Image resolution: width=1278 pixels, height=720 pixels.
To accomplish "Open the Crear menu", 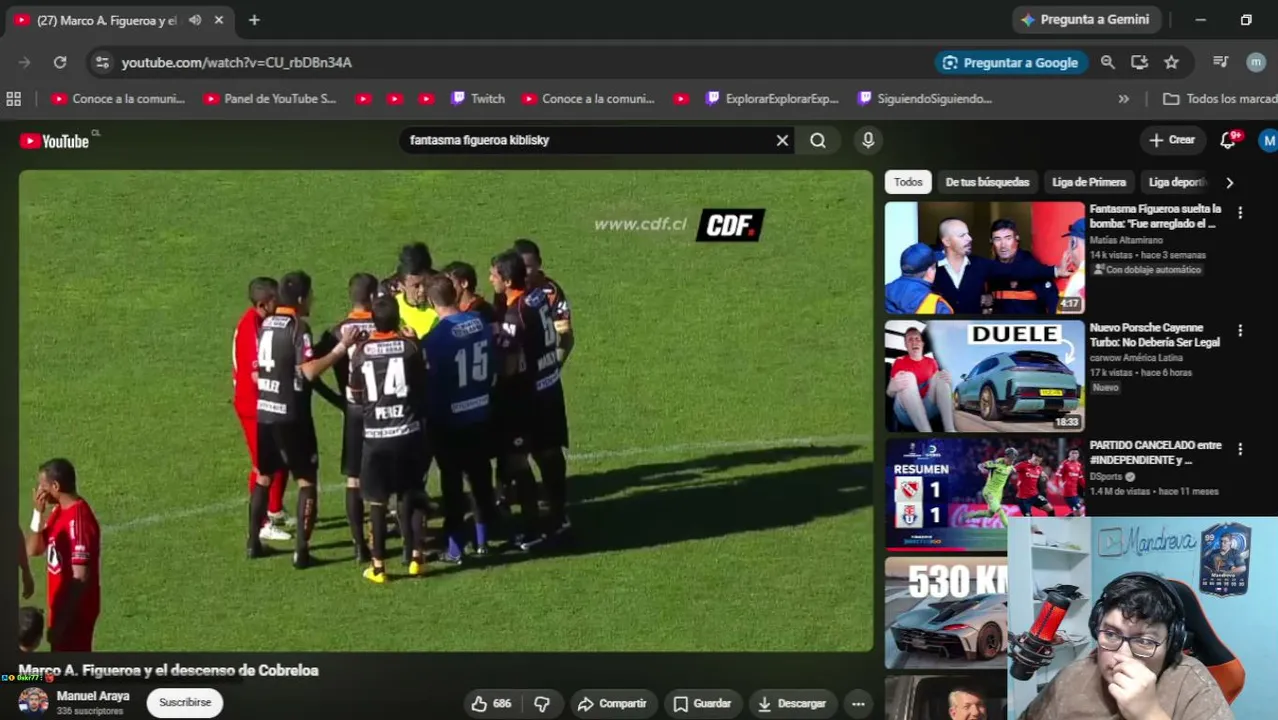I will point(1172,140).
